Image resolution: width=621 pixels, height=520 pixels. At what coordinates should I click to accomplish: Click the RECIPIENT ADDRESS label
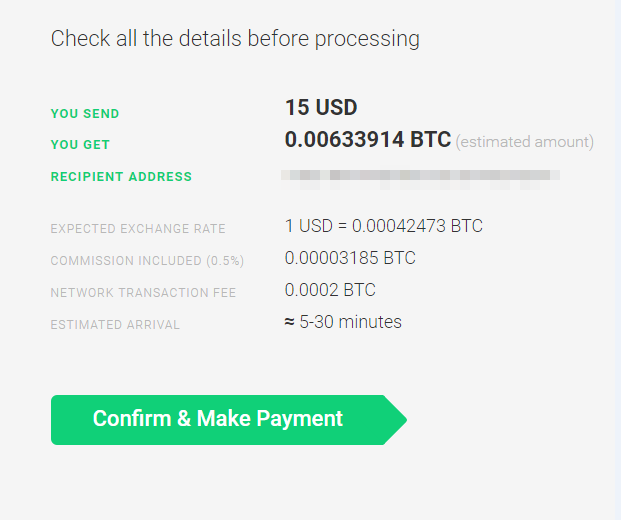pyautogui.click(x=121, y=177)
